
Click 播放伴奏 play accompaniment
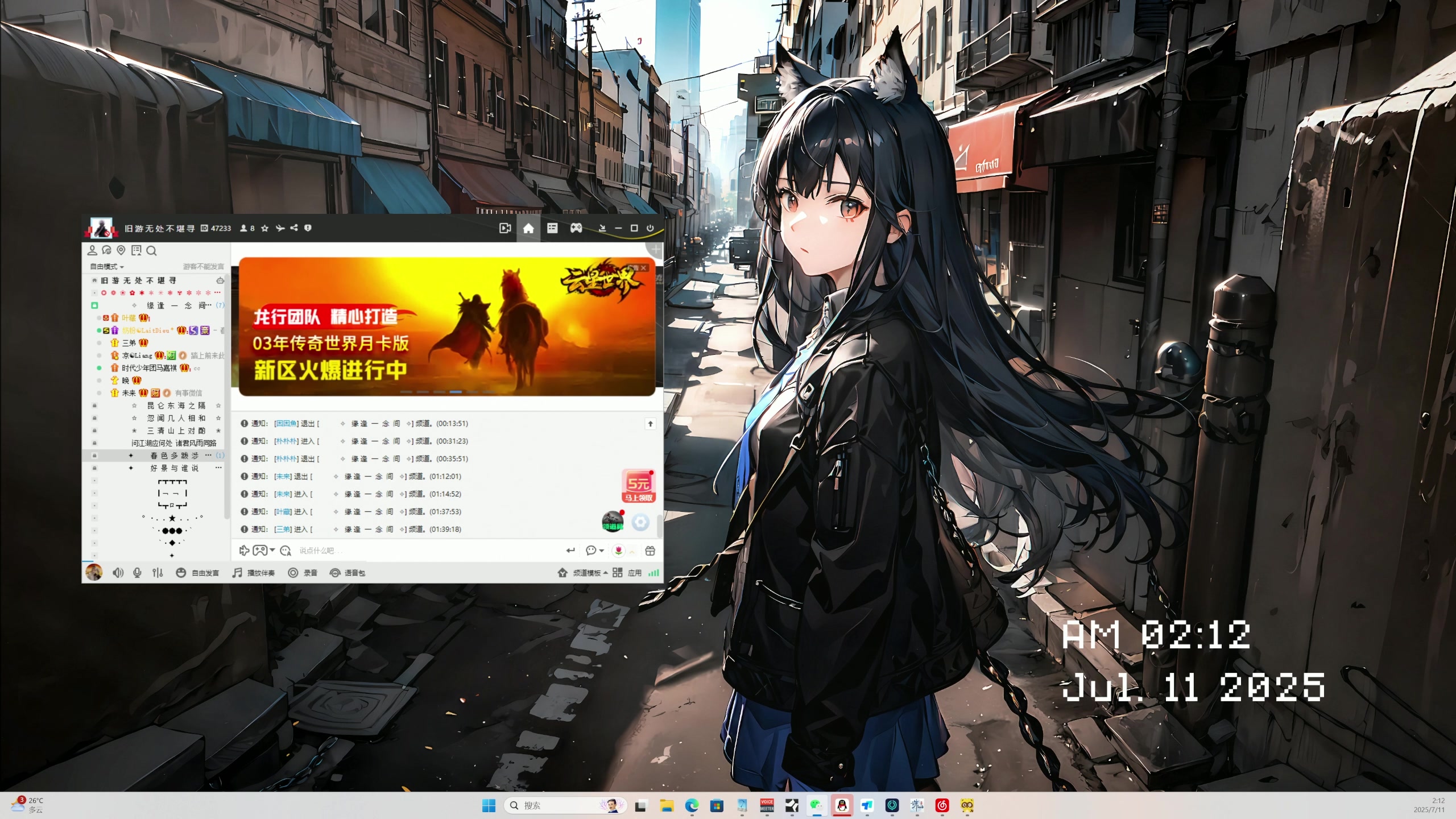tap(254, 573)
